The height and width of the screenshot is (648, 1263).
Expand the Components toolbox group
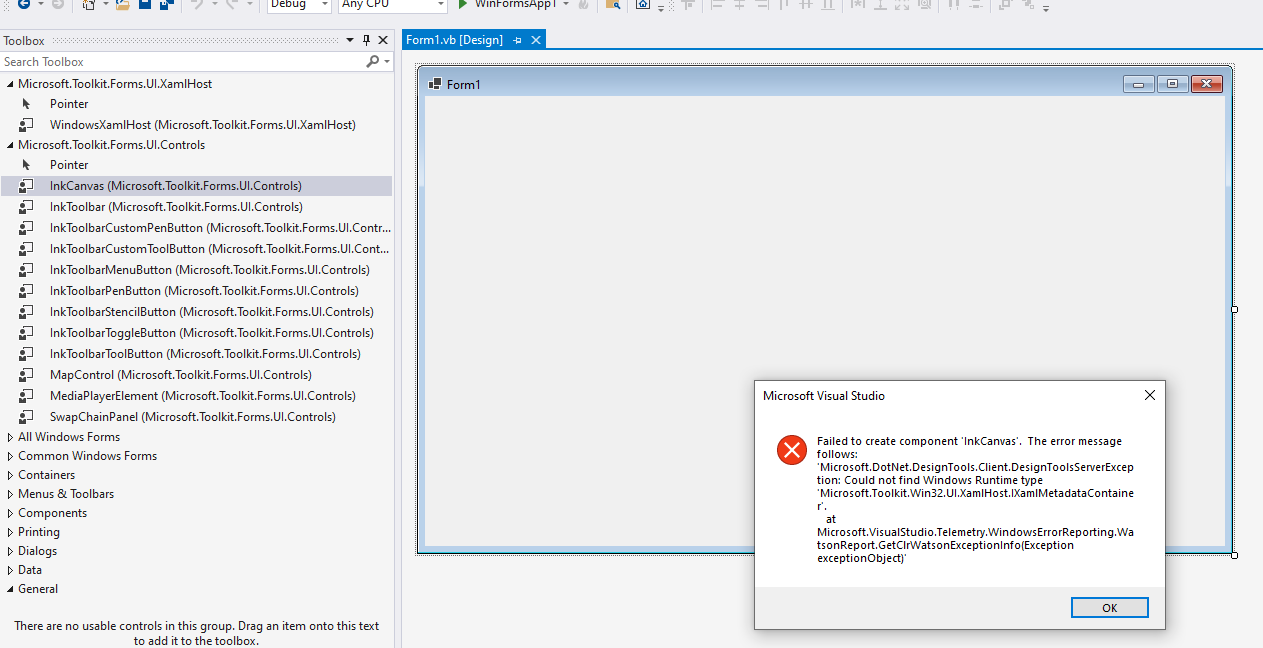click(10, 513)
